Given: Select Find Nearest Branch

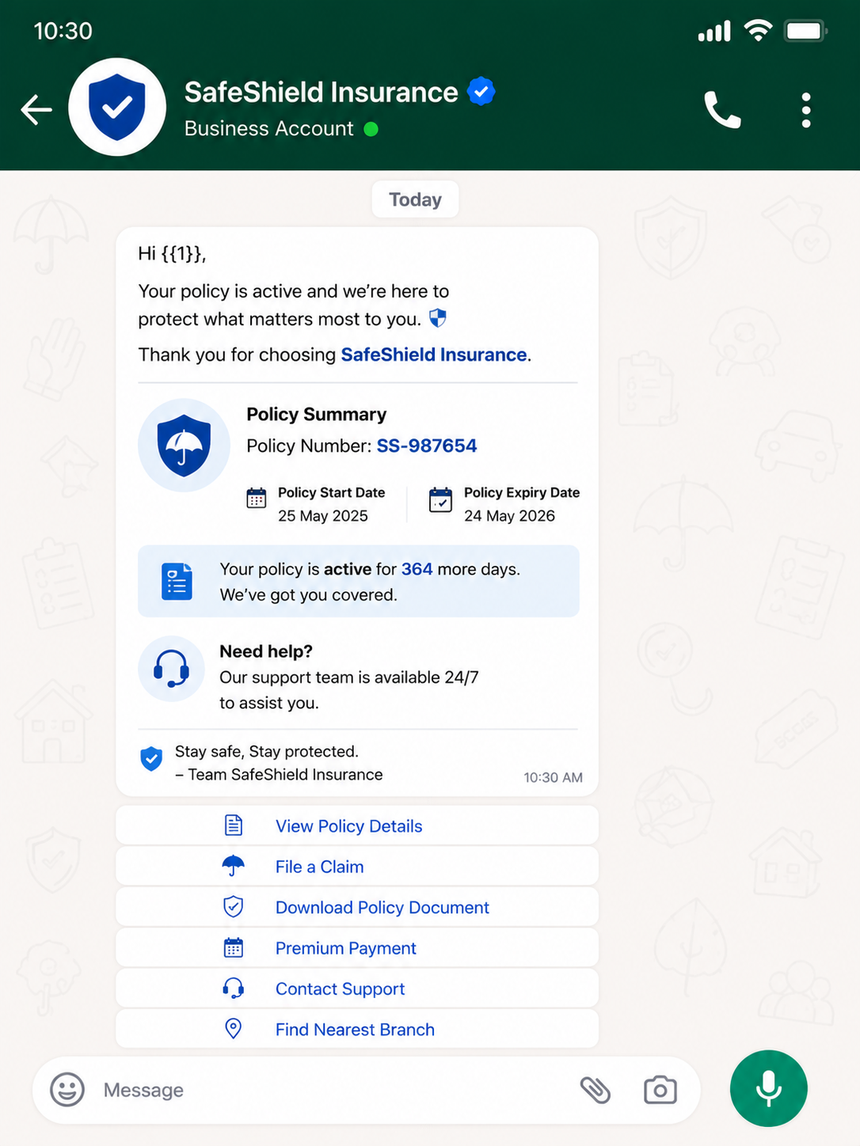Looking at the screenshot, I should pyautogui.click(x=357, y=1029).
